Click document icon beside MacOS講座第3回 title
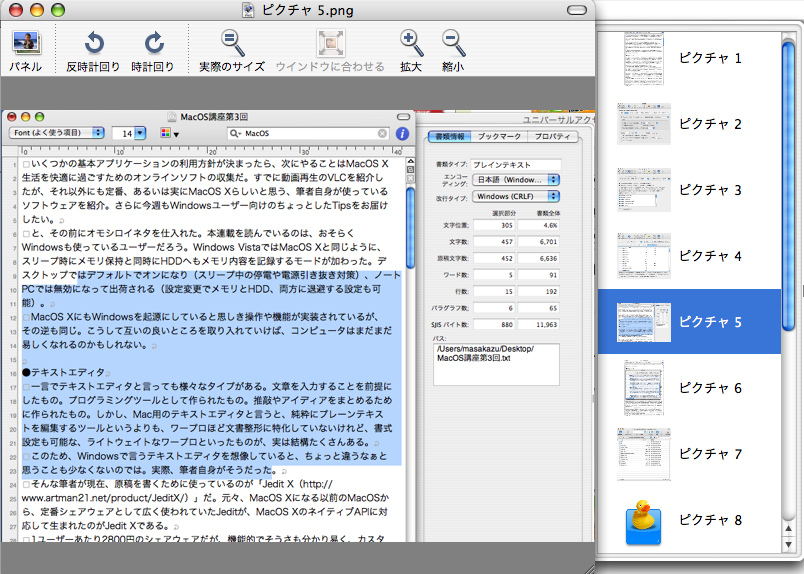The image size is (804, 574). pos(172,117)
